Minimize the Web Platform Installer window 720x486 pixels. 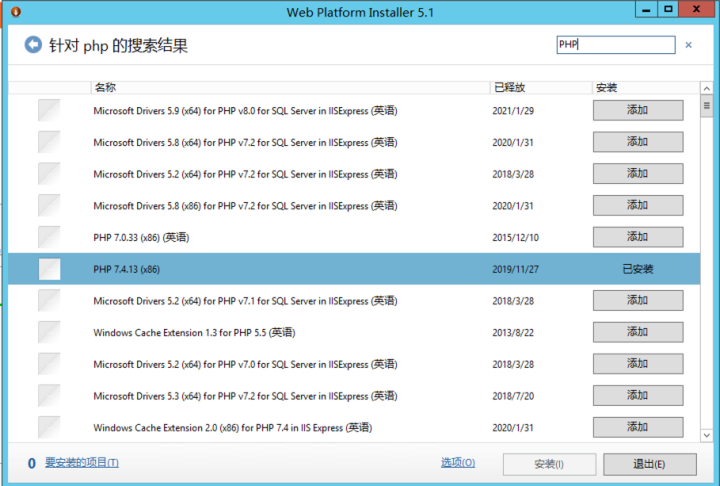[646, 9]
